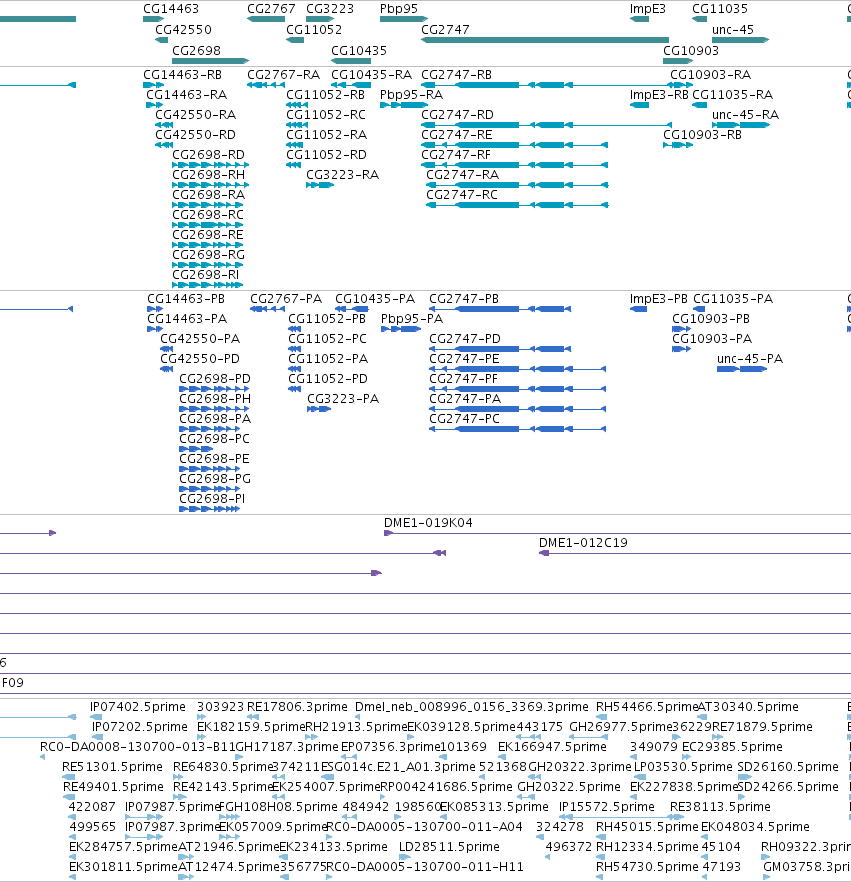This screenshot has width=851, height=882.
Task: Click transcript CG10903-RB
Action: (x=702, y=135)
